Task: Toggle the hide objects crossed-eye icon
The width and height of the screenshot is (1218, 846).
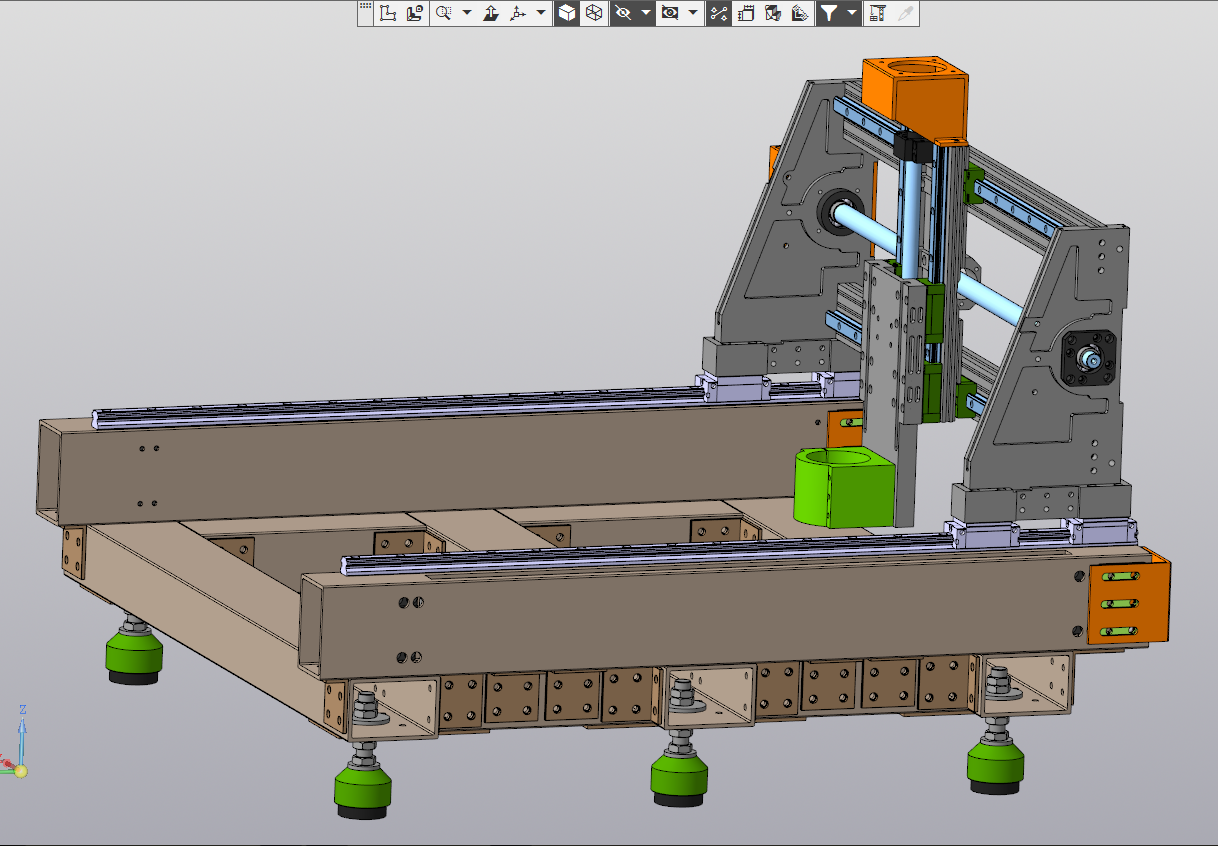Action: pyautogui.click(x=623, y=13)
